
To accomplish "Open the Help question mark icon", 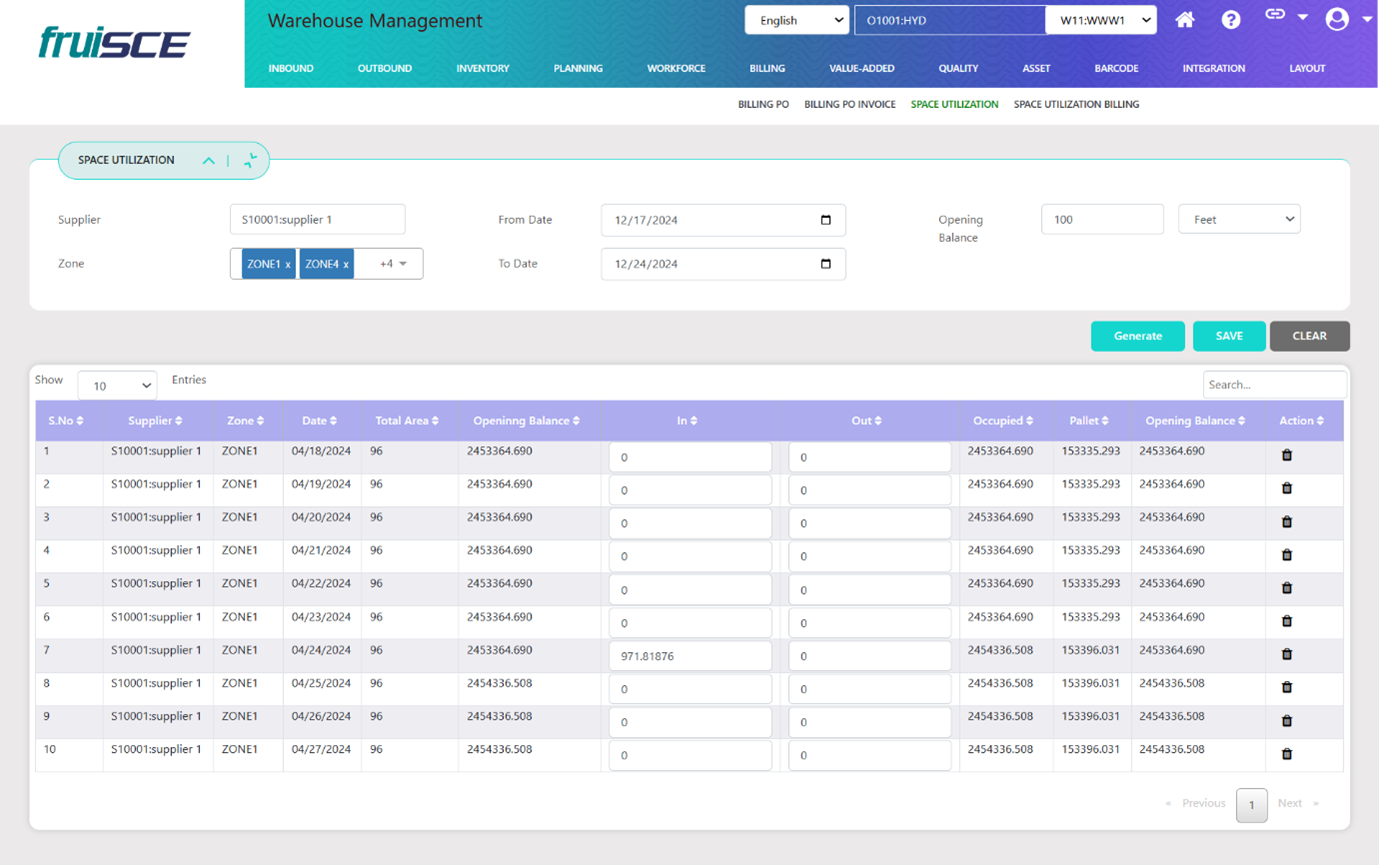I will tap(1231, 20).
